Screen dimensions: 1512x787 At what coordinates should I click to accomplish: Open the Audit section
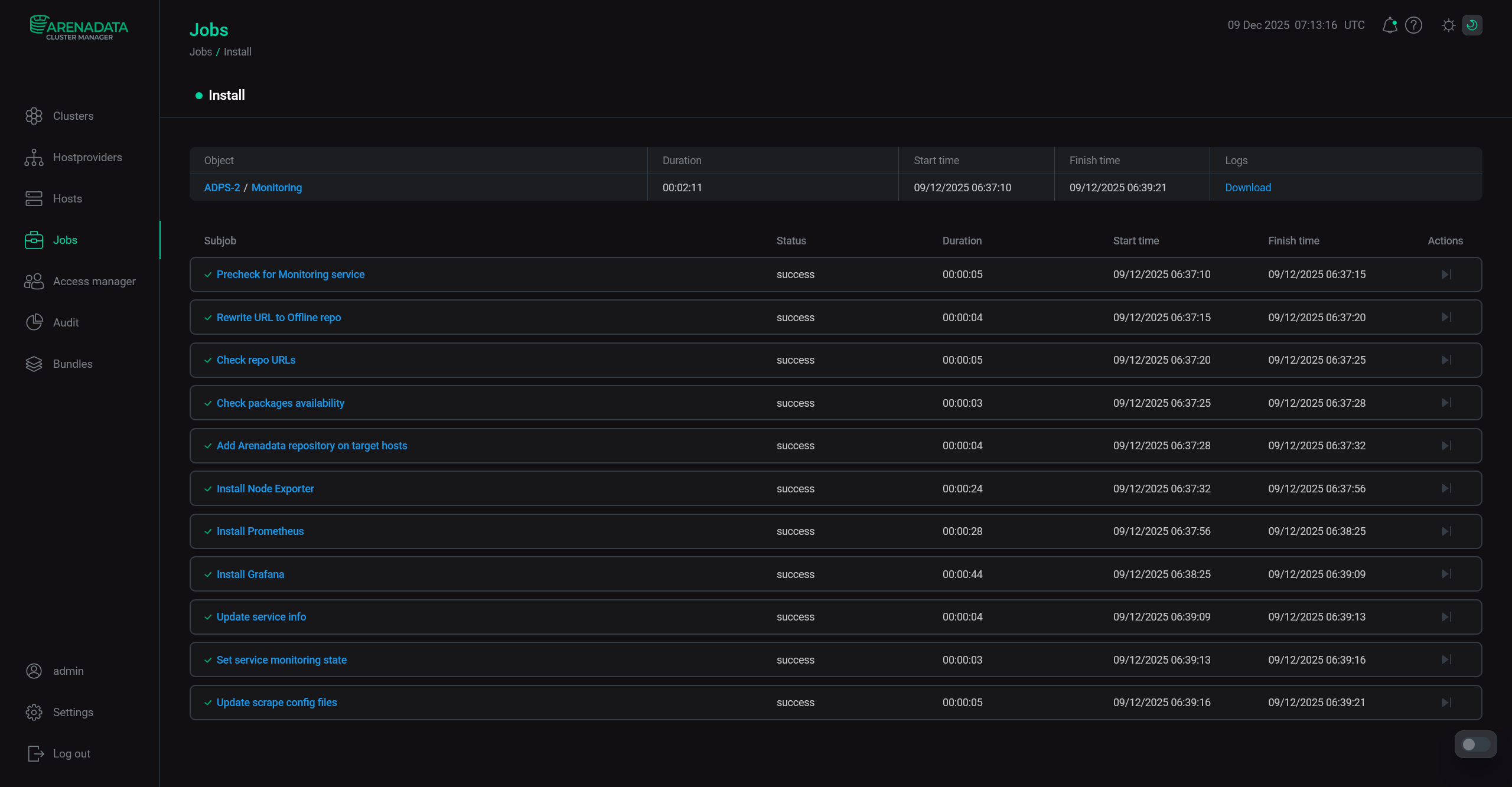[66, 322]
